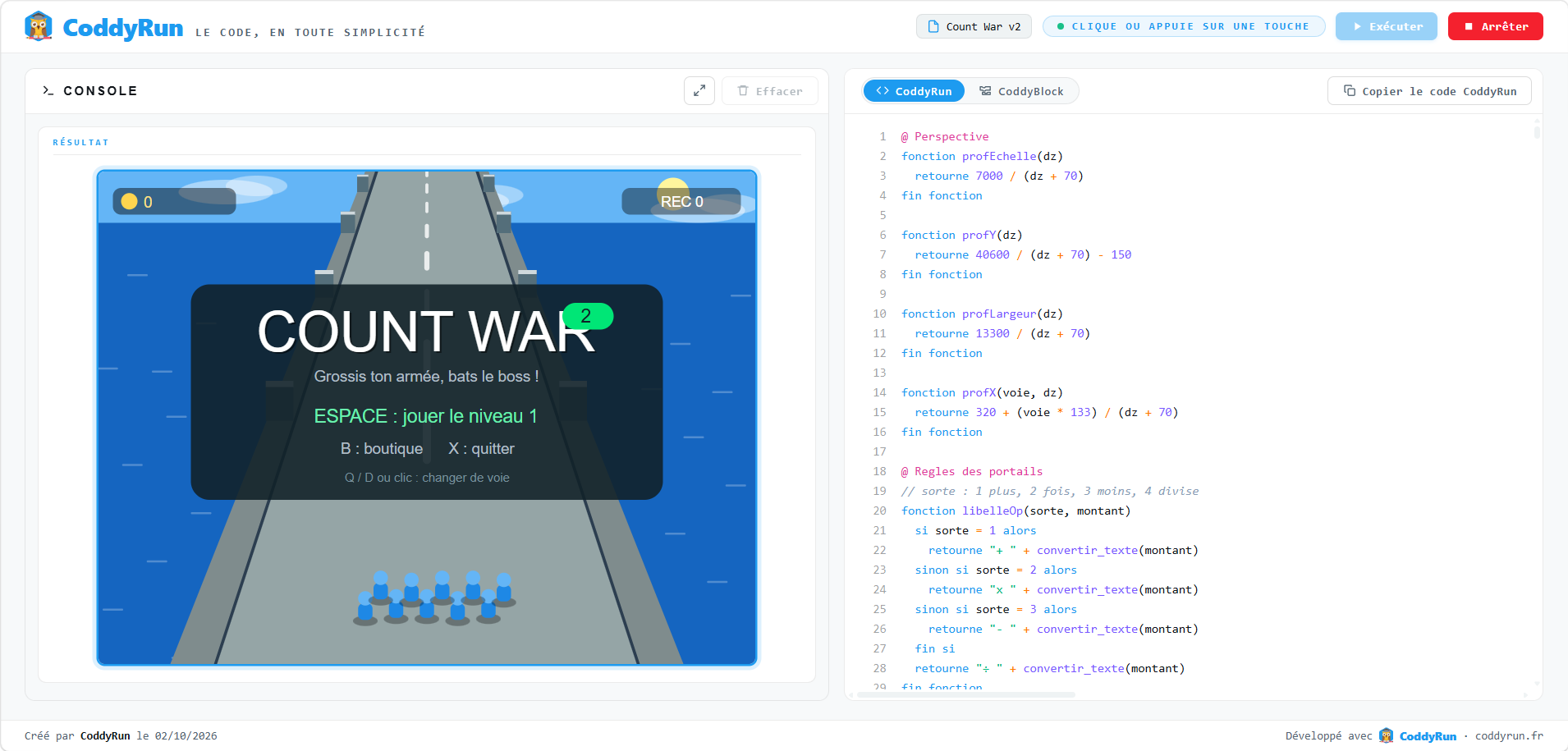
Task: Click the 'B : boutique' option
Action: 382,449
